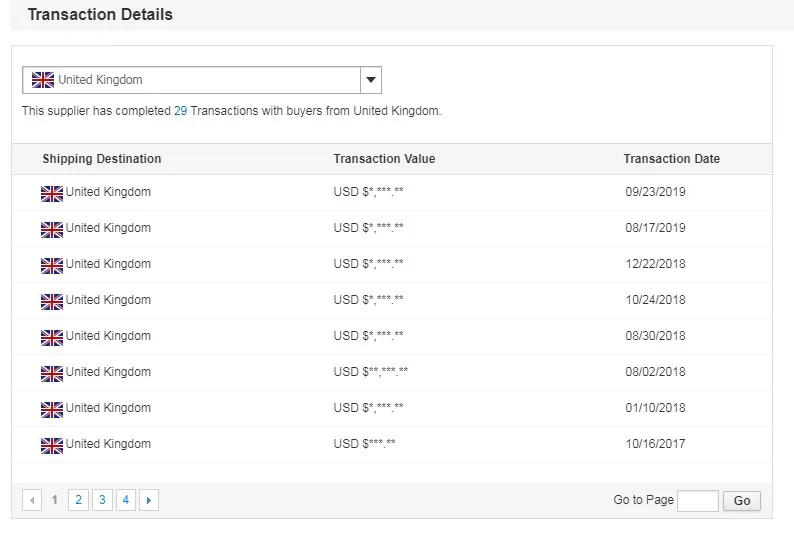Jump to page 3 of transactions

point(102,500)
